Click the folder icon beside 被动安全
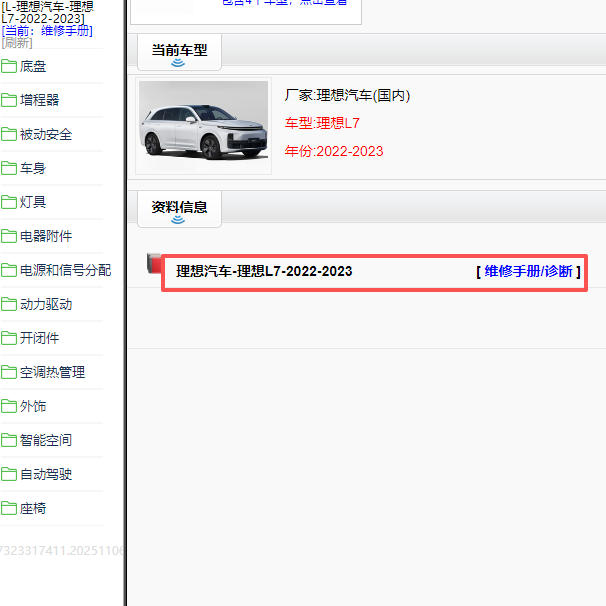Screen dimensions: 606x606 click(x=9, y=134)
